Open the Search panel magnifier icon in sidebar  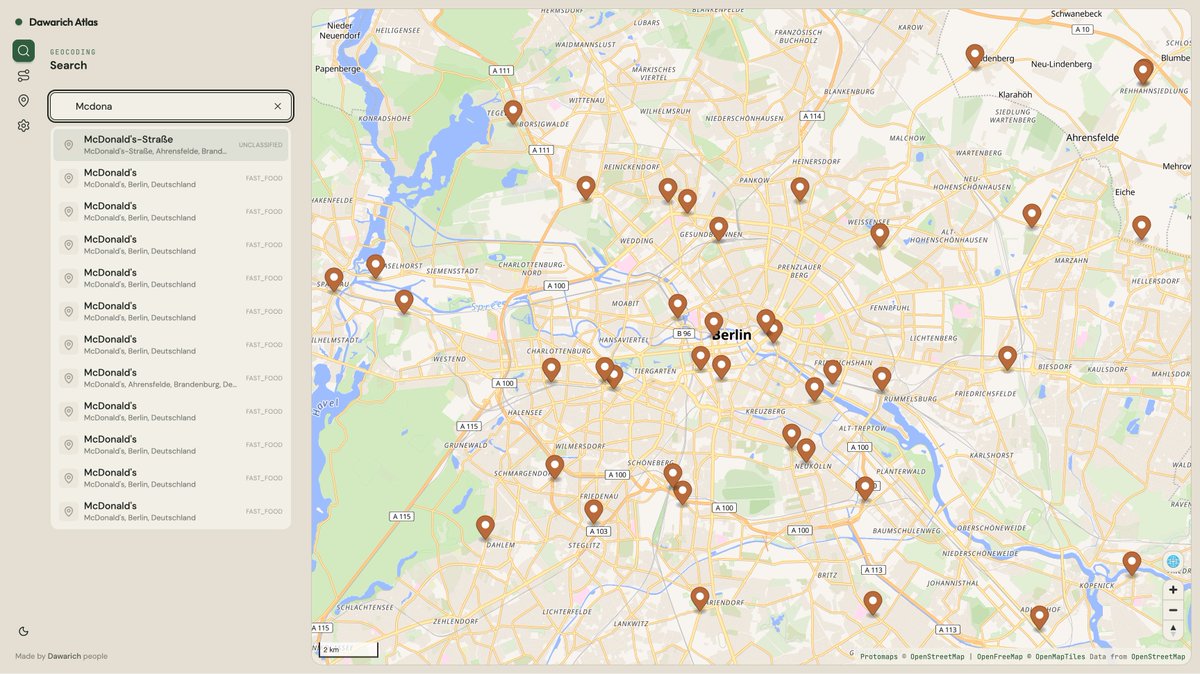[23, 51]
